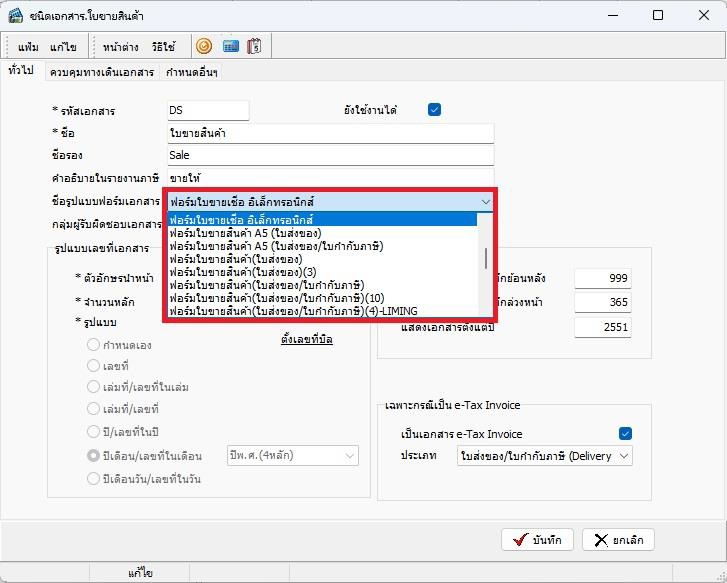Image resolution: width=727 pixels, height=583 pixels.
Task: Click the ยกเลิก cancel button
Action: click(x=618, y=540)
